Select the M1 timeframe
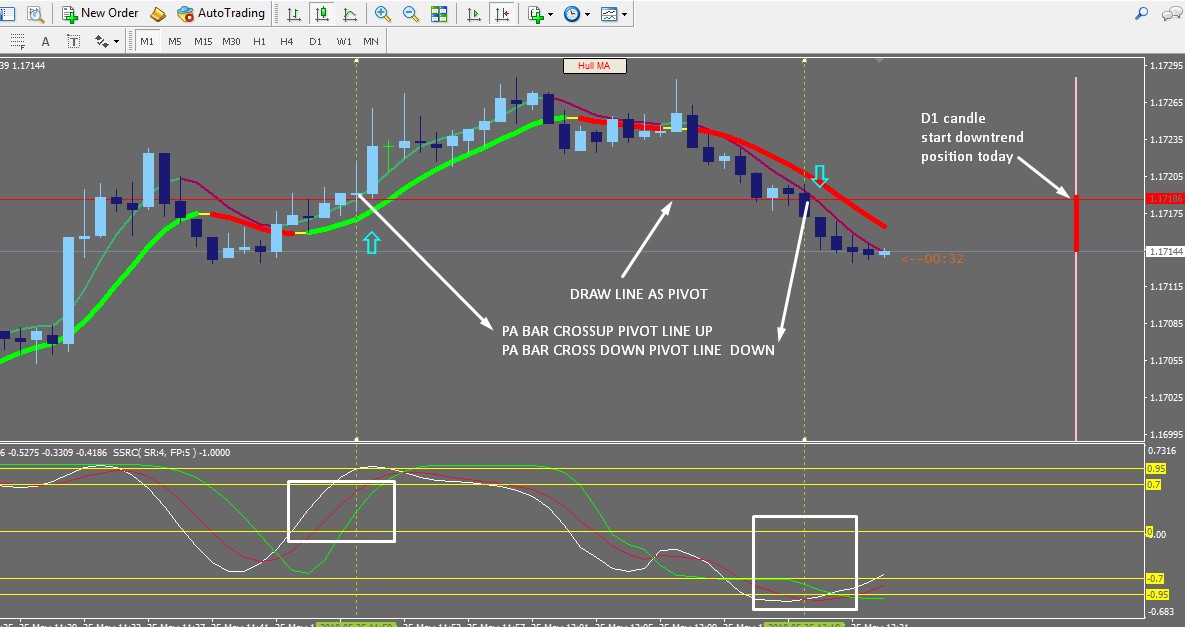 click(147, 42)
